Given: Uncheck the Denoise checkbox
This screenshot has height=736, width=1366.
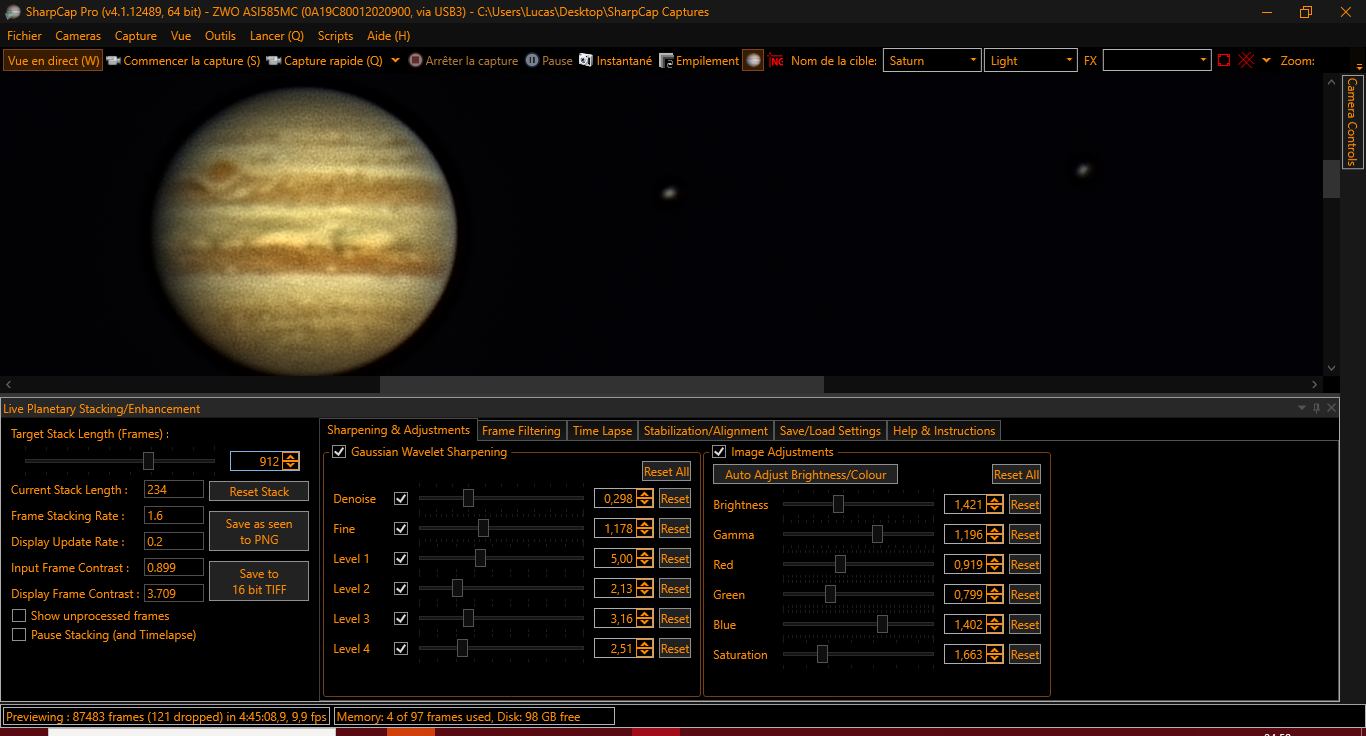Looking at the screenshot, I should click(x=401, y=499).
